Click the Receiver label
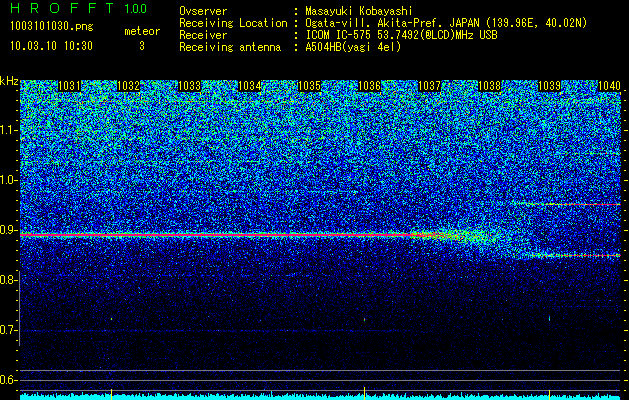Image resolution: width=629 pixels, height=400 pixels. coord(203,35)
